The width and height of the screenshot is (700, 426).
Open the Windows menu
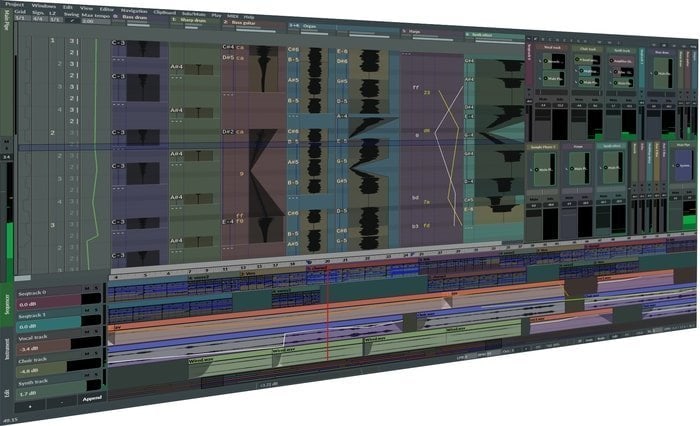click(44, 6)
